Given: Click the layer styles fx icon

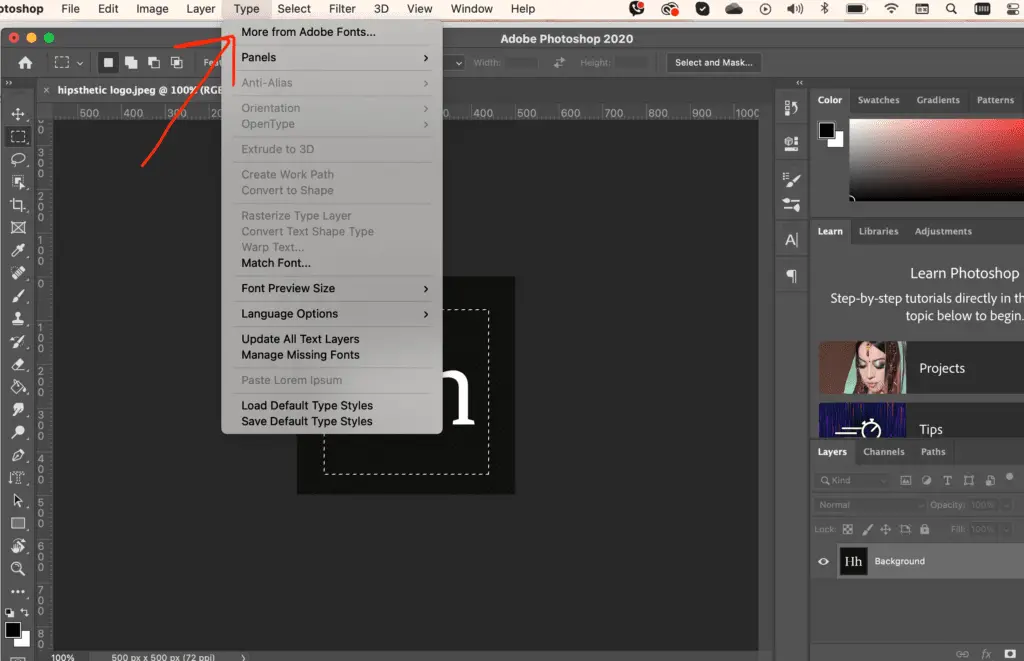Looking at the screenshot, I should [x=986, y=654].
